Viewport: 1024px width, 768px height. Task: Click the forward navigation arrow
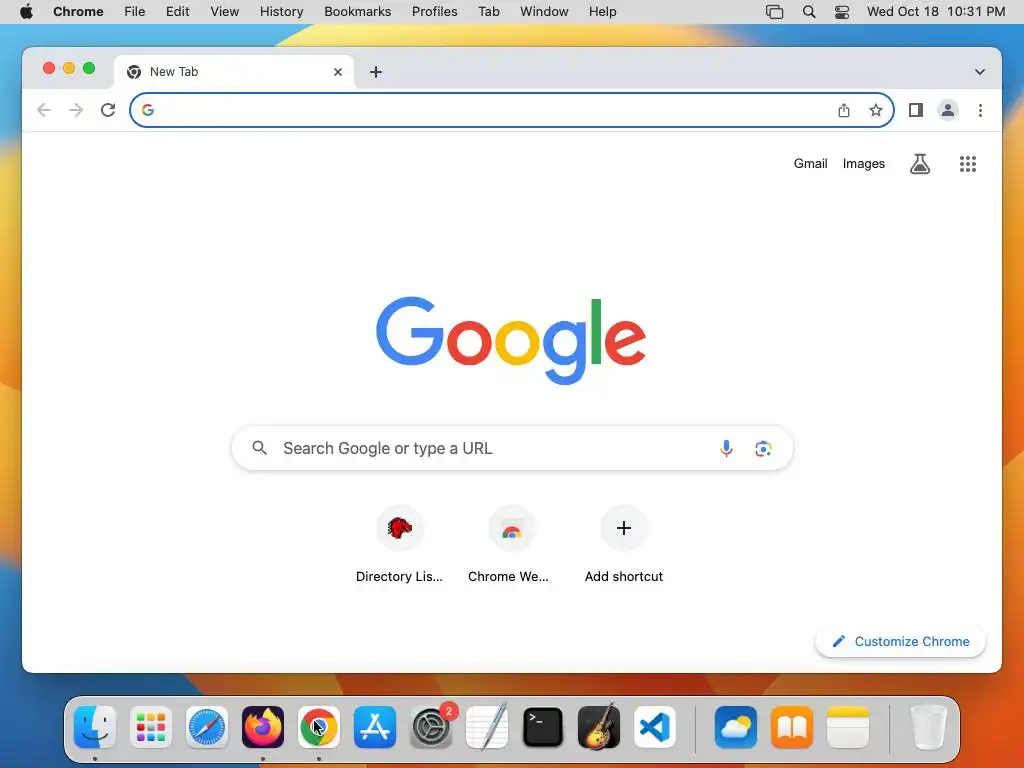[x=76, y=110]
